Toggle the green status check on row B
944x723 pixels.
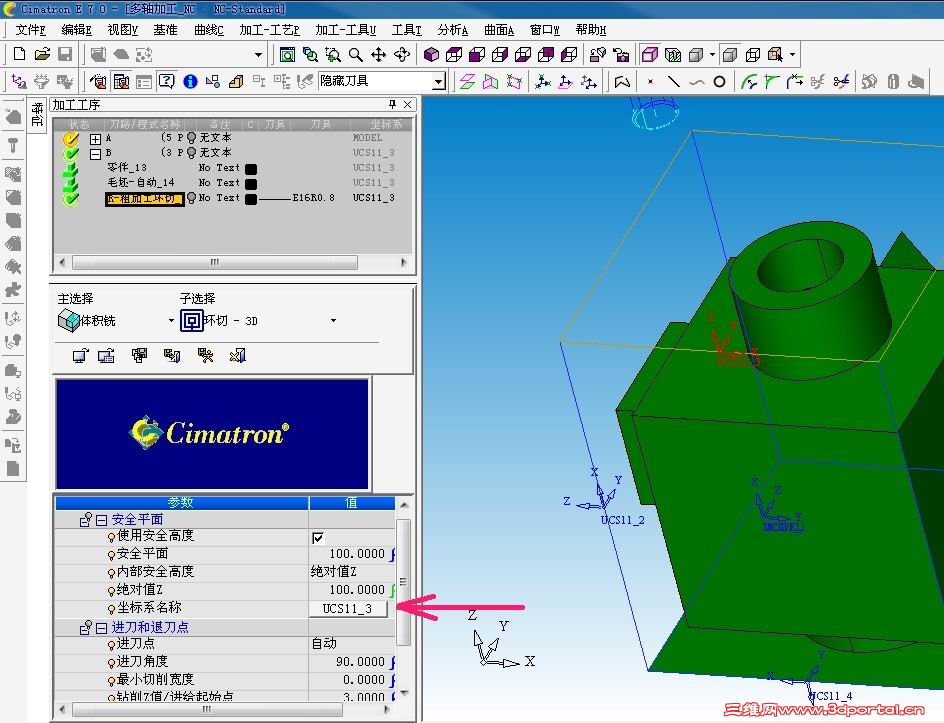pos(71,154)
